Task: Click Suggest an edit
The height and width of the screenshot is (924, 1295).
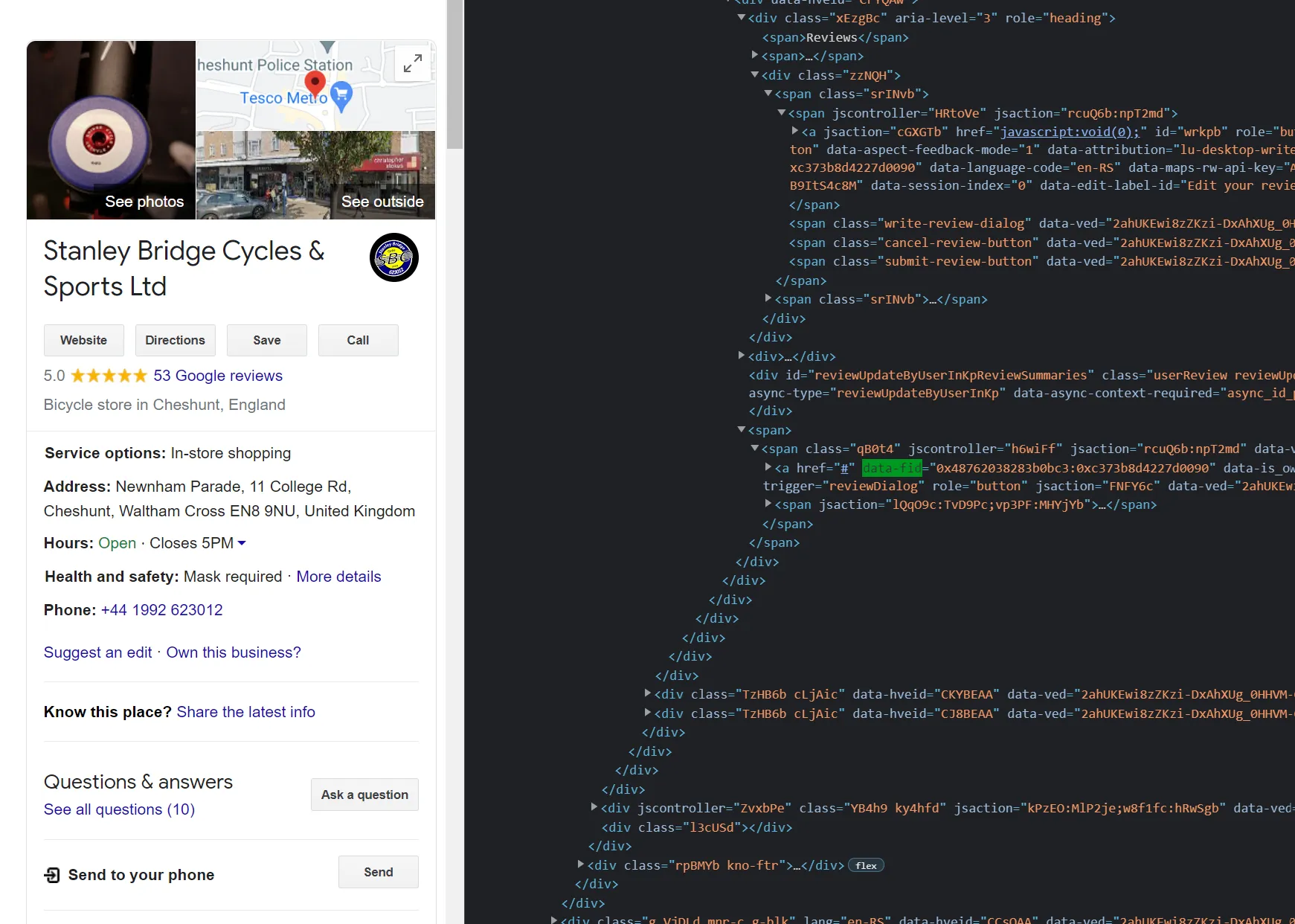Action: [x=97, y=652]
